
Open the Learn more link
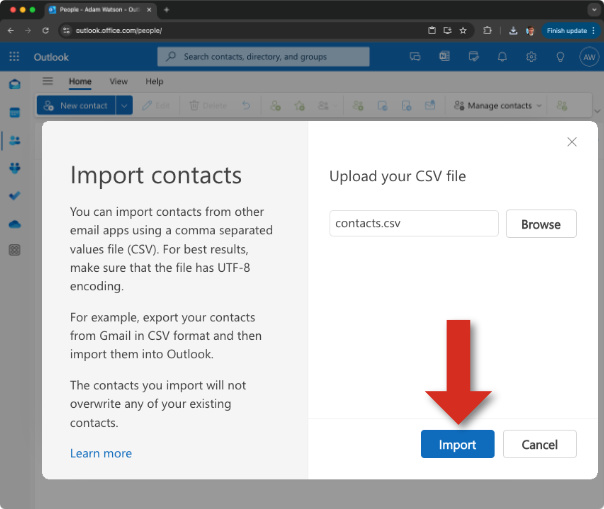[x=101, y=453]
